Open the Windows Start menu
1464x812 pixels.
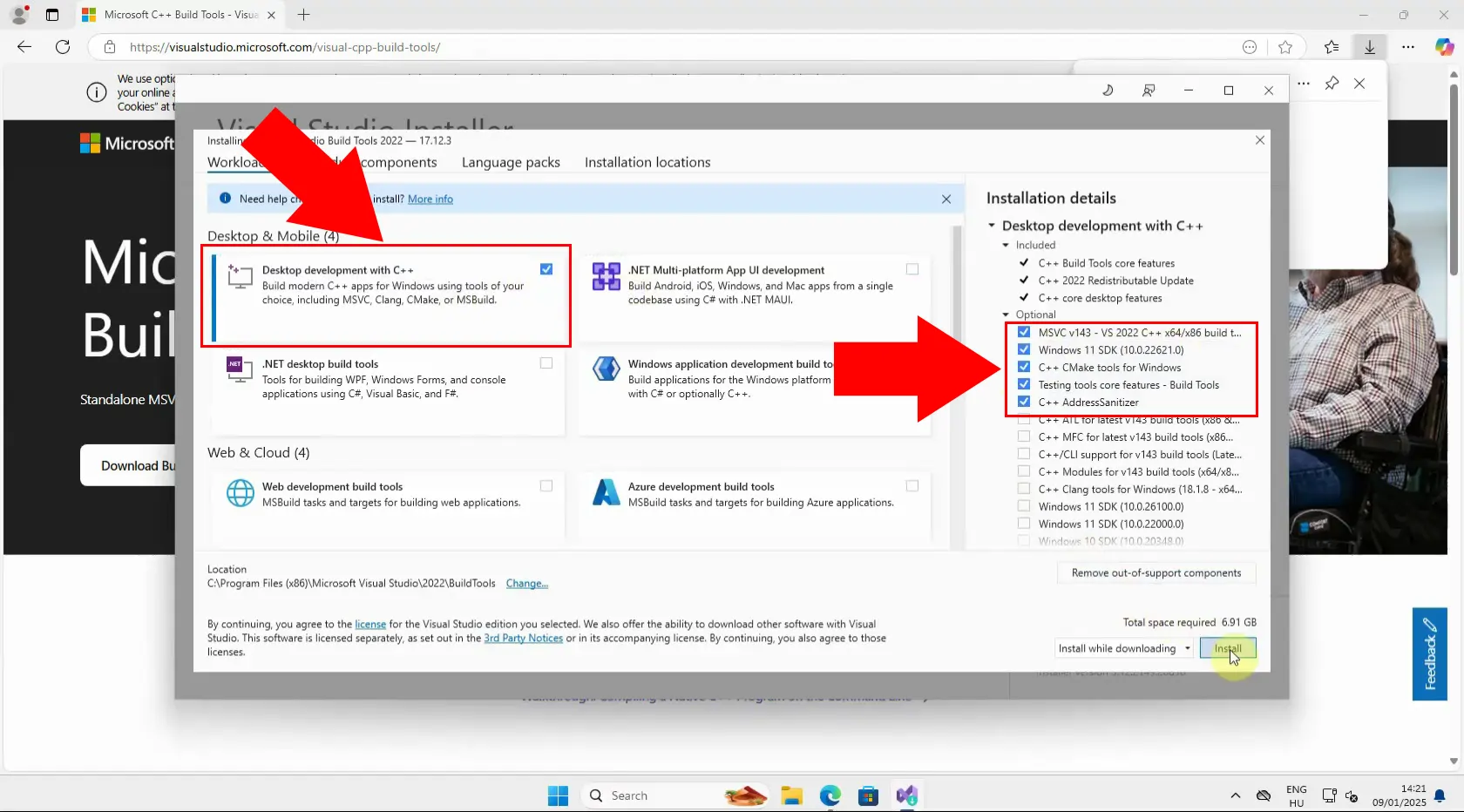coord(558,795)
